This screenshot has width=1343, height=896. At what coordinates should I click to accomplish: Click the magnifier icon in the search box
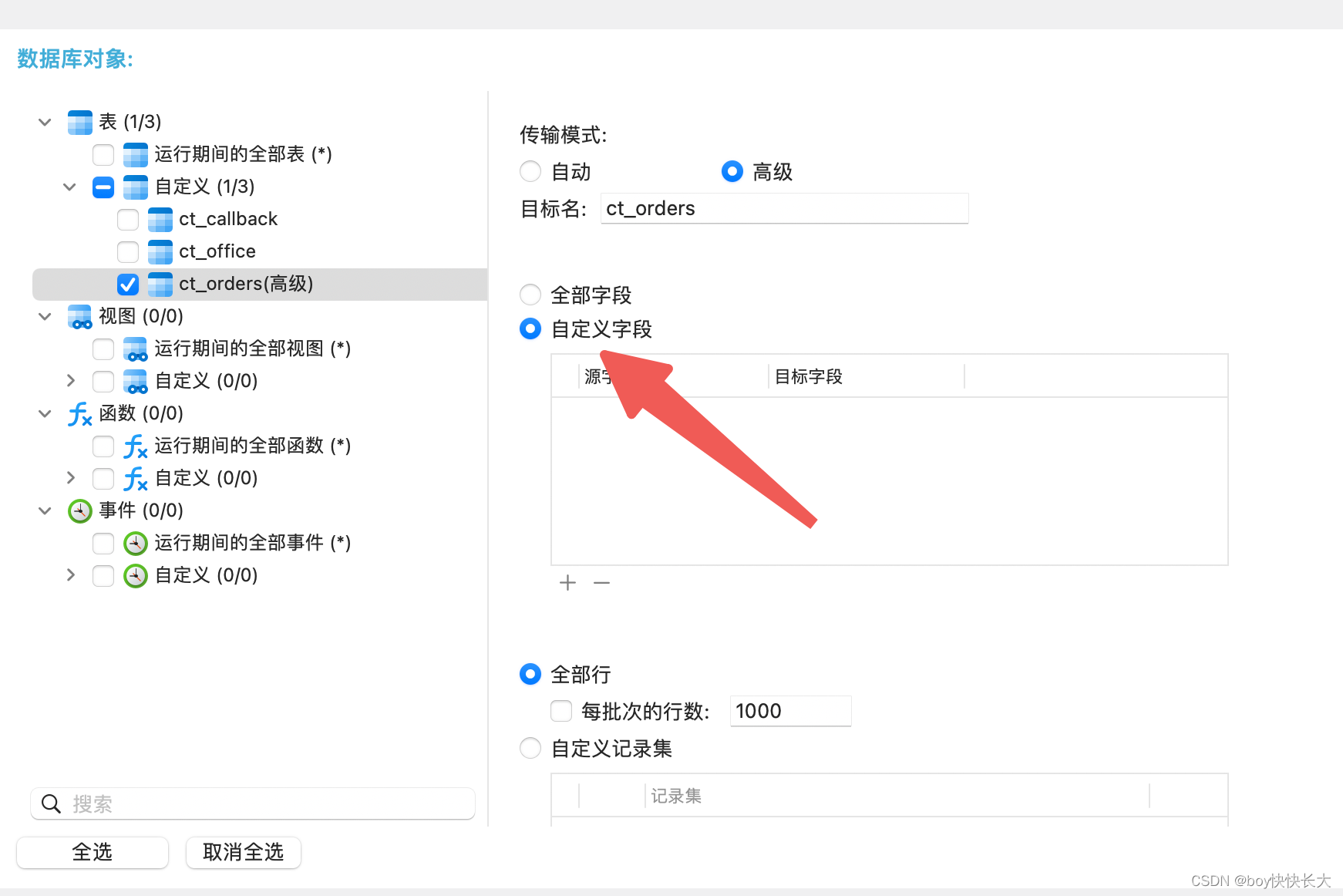(x=51, y=803)
